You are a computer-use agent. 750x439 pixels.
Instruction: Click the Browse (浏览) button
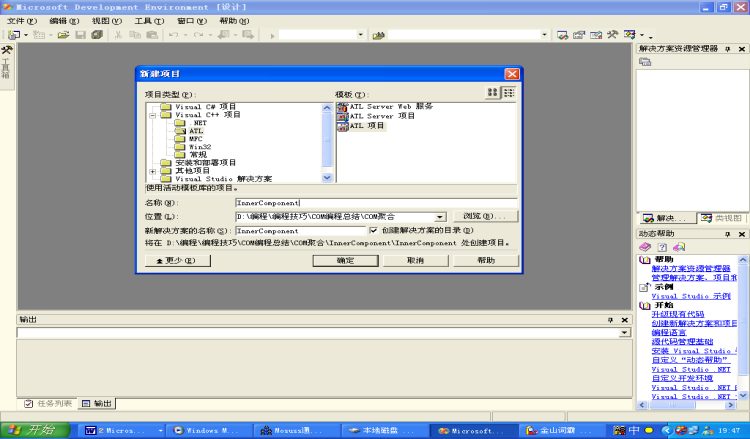tap(484, 216)
